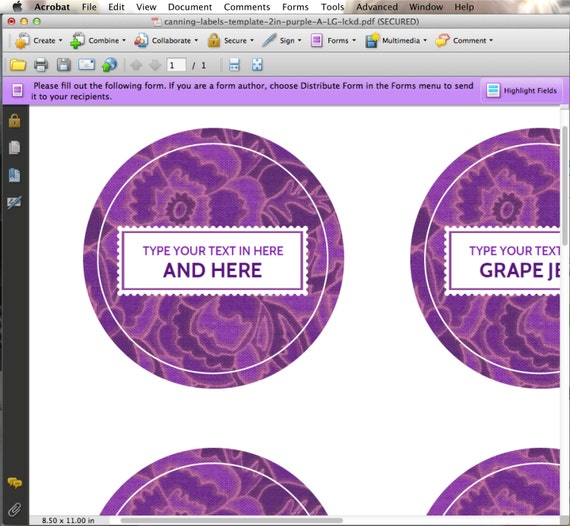Print the document with printer icon
This screenshot has height=526, width=570.
pyautogui.click(x=41, y=65)
